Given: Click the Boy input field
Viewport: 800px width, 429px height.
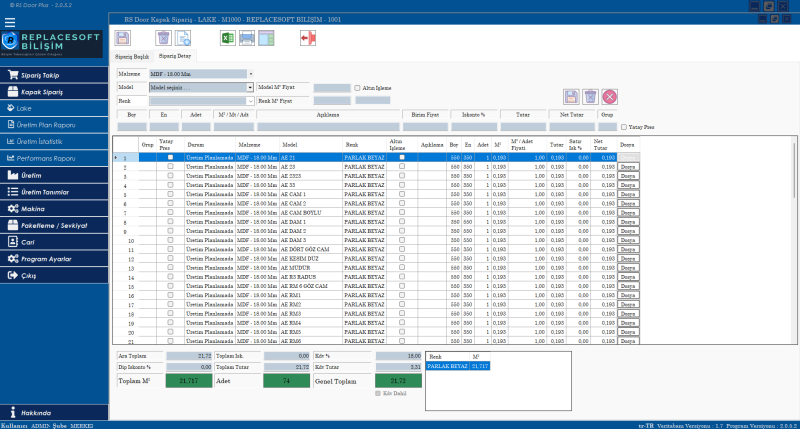Looking at the screenshot, I should [132, 127].
